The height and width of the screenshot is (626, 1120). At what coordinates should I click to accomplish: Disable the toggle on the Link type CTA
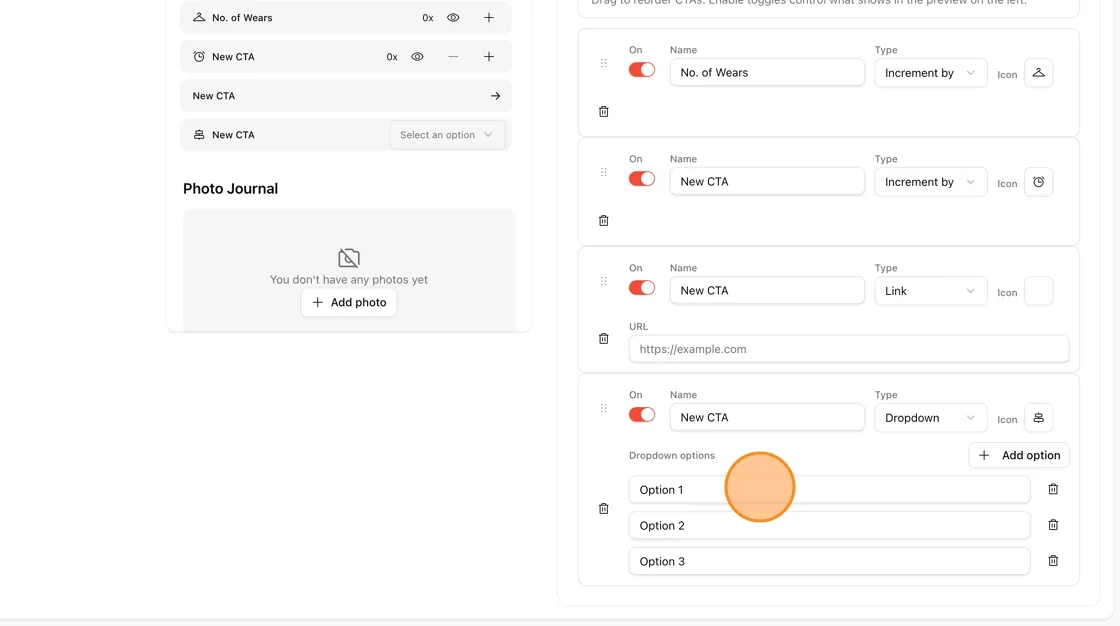(641, 288)
